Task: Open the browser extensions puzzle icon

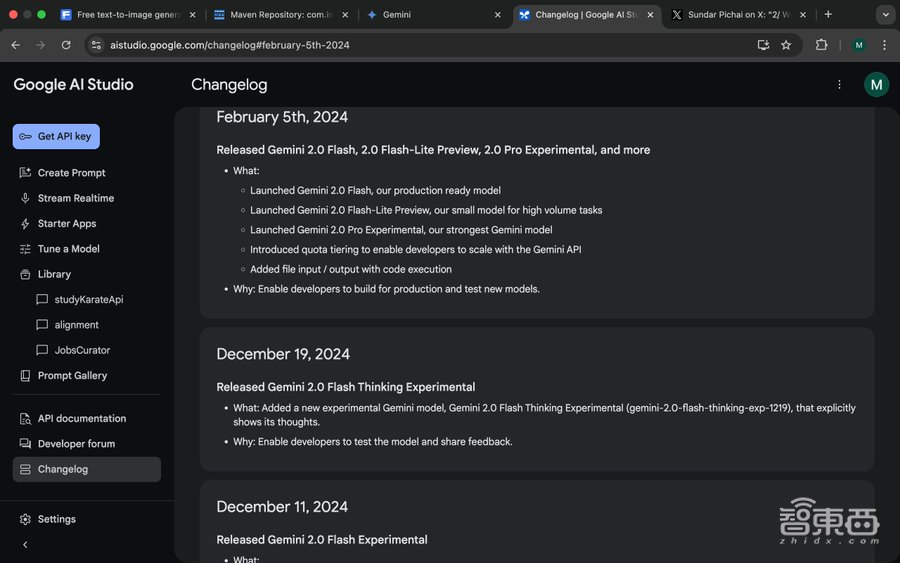Action: point(822,45)
